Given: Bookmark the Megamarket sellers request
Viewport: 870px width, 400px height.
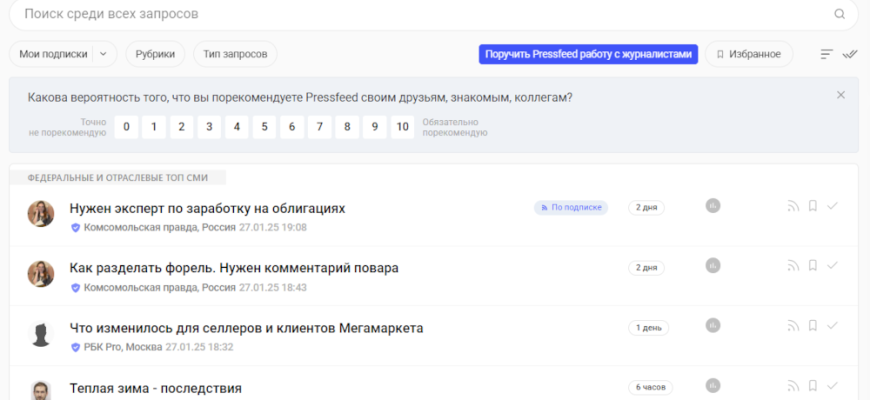Looking at the screenshot, I should pos(813,326).
